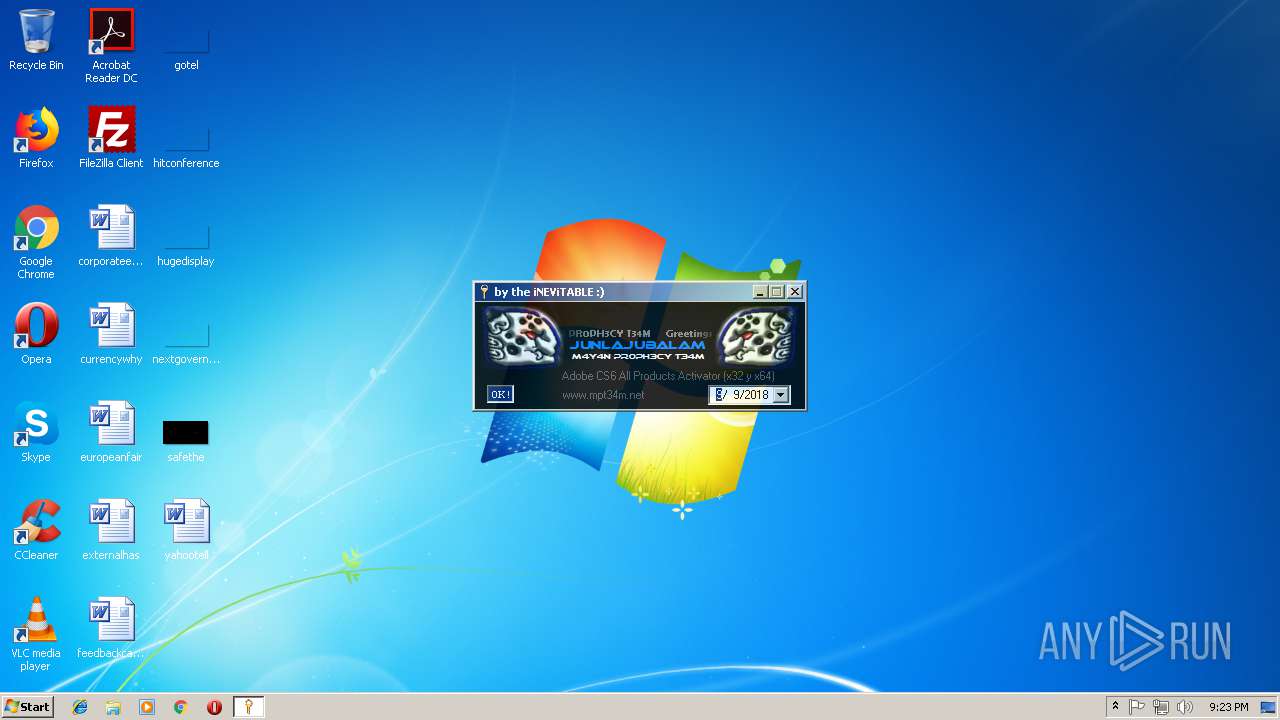Select the yahootell Word document
This screenshot has height=720, width=1280.
[186, 530]
